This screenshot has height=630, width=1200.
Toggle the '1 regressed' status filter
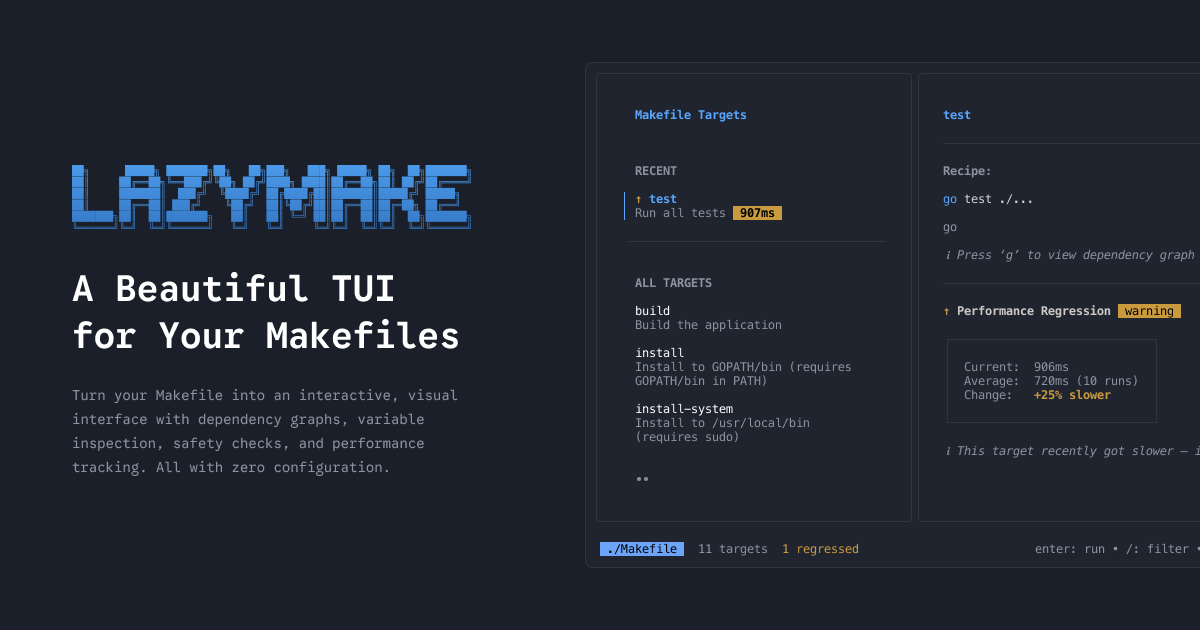820,548
